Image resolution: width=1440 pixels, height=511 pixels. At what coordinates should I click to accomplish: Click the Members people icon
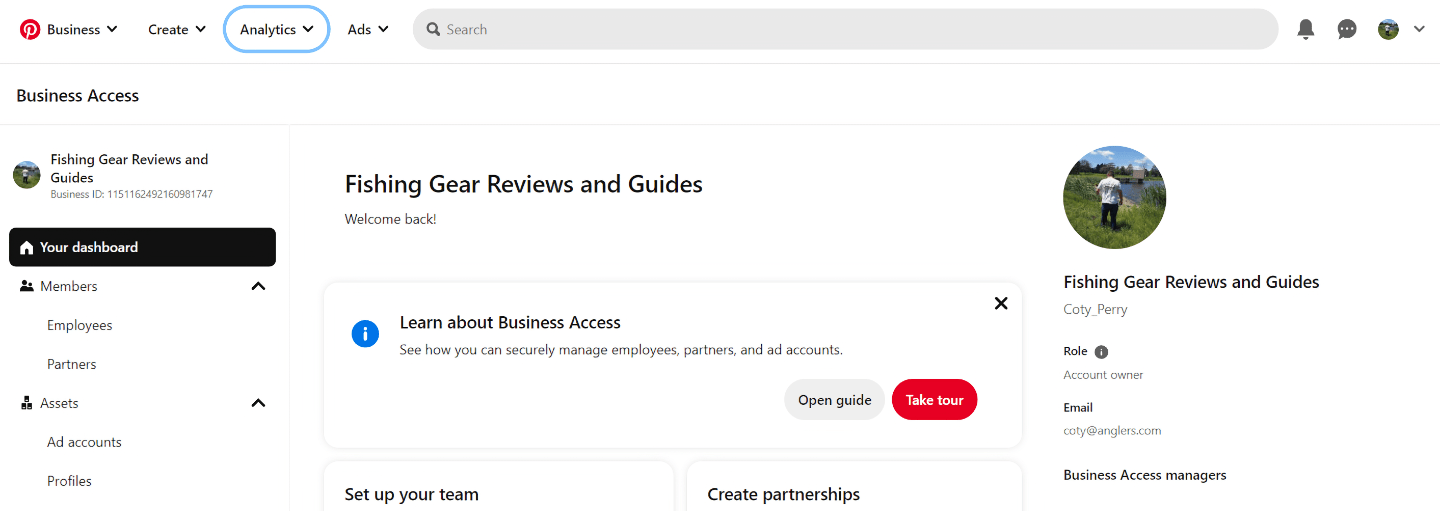pos(27,286)
